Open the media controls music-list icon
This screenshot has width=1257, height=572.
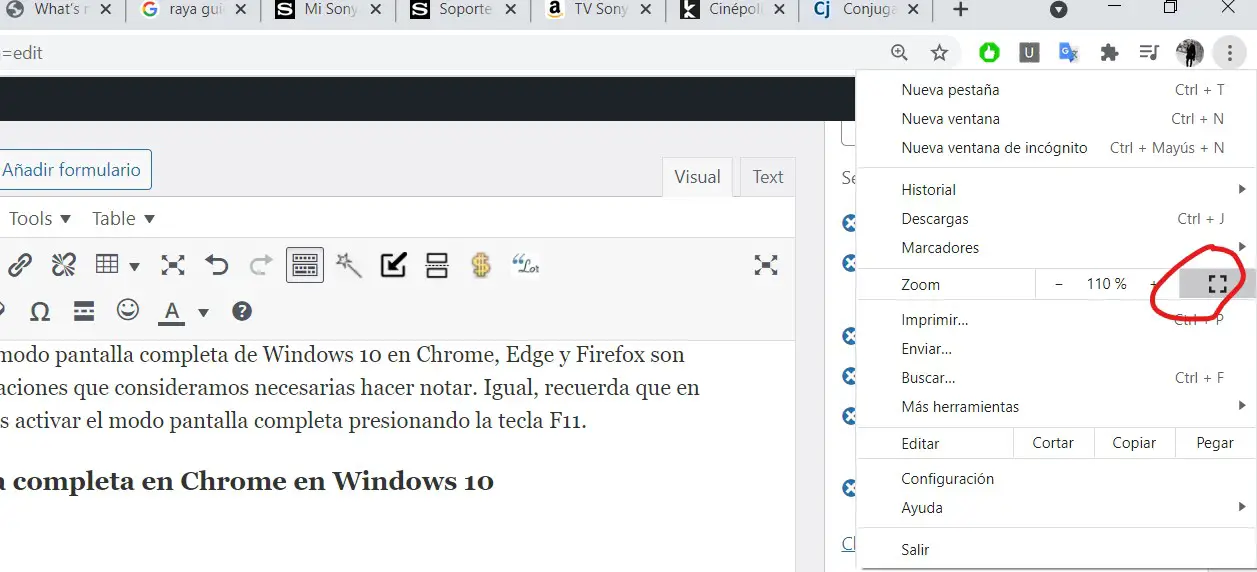(x=1150, y=53)
